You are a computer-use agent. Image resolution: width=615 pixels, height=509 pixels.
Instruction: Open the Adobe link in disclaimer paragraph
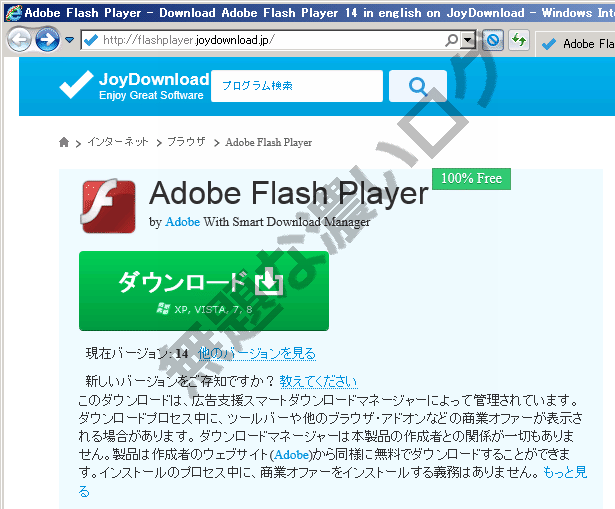click(291, 454)
